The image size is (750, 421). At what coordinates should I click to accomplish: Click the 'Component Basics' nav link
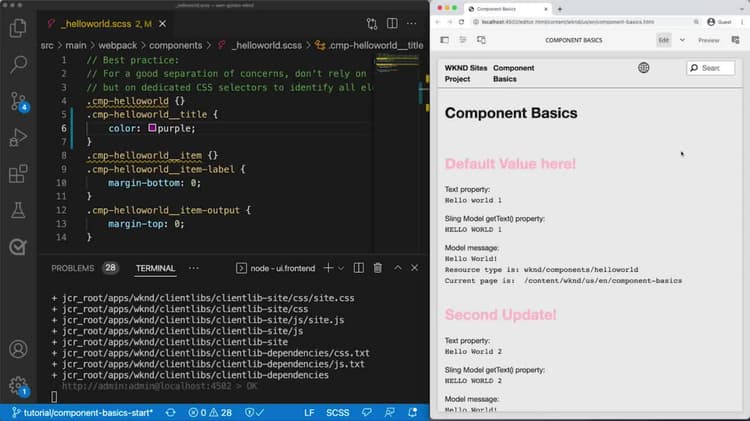pos(514,73)
